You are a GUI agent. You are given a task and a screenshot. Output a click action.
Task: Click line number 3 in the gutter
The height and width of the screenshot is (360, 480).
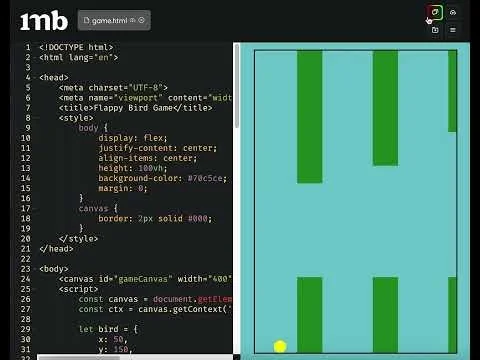pyautogui.click(x=28, y=68)
